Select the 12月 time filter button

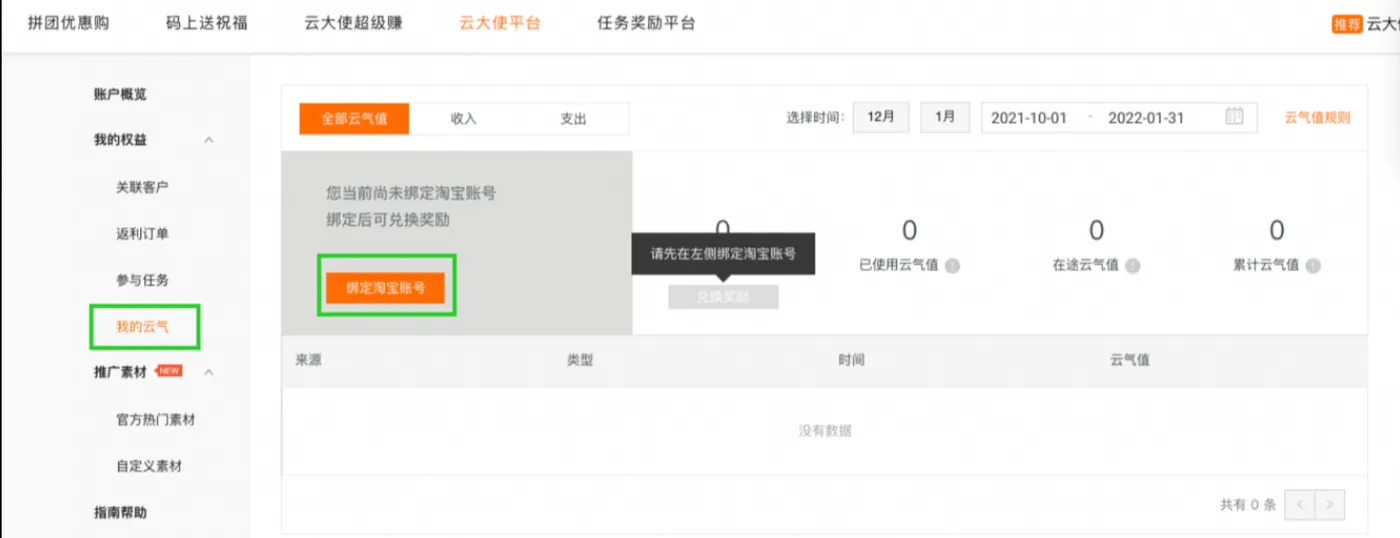coord(881,117)
